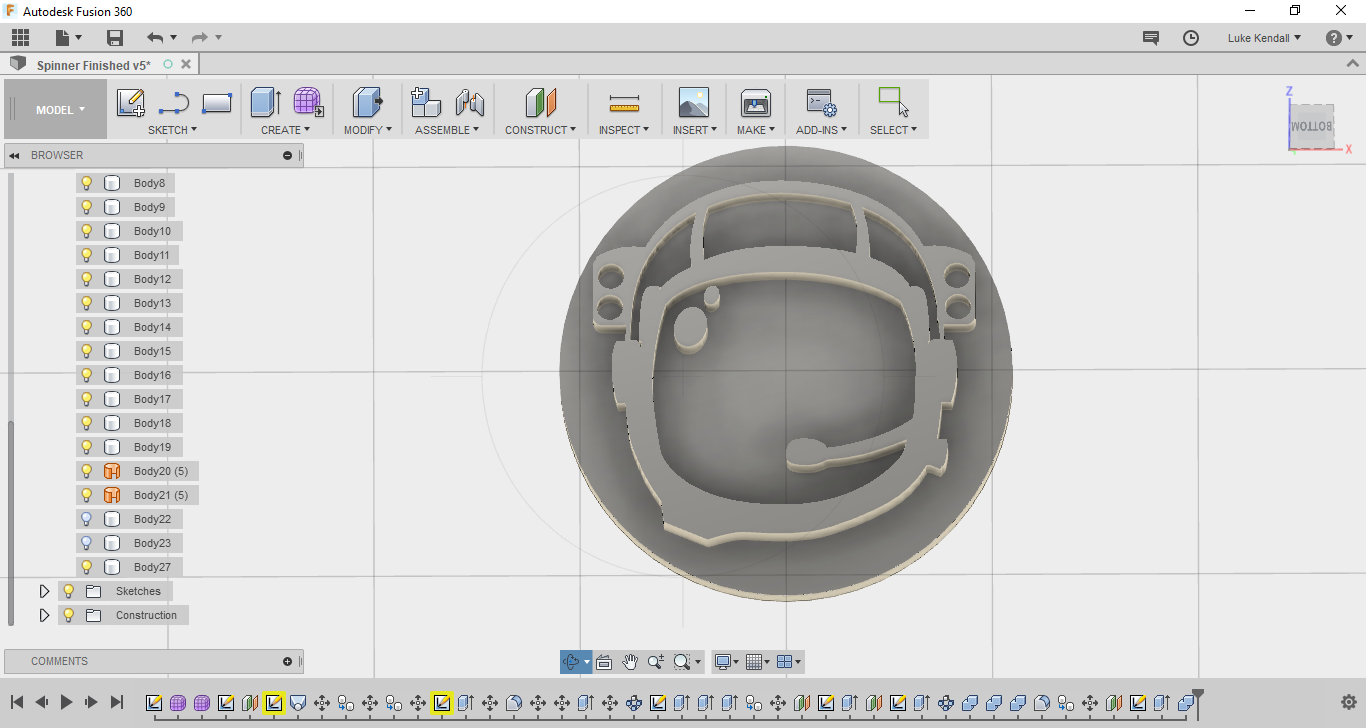Image resolution: width=1366 pixels, height=728 pixels.
Task: Click the BOTTOM face of ViewCube
Action: click(1311, 127)
